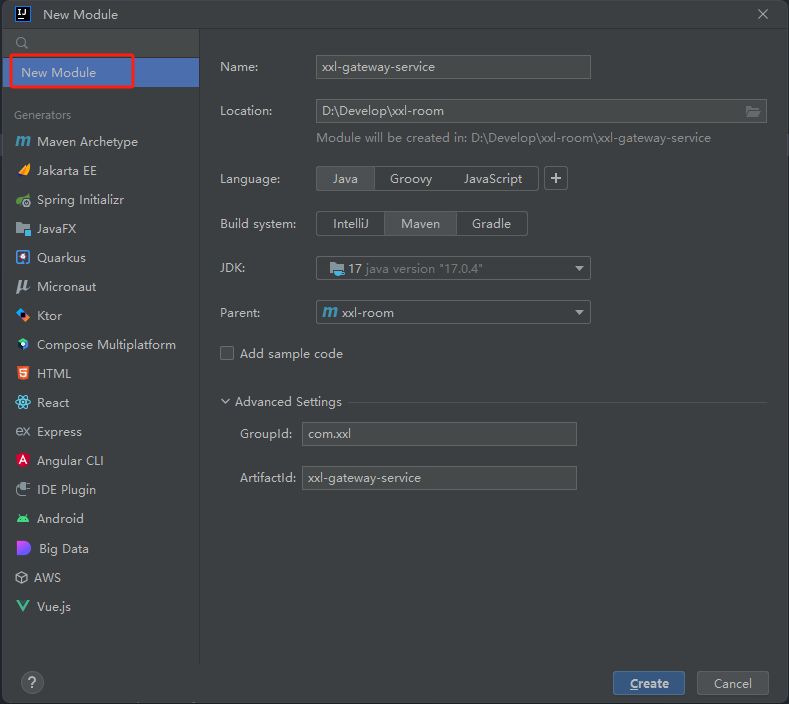Select JavaScript as the language

493,179
